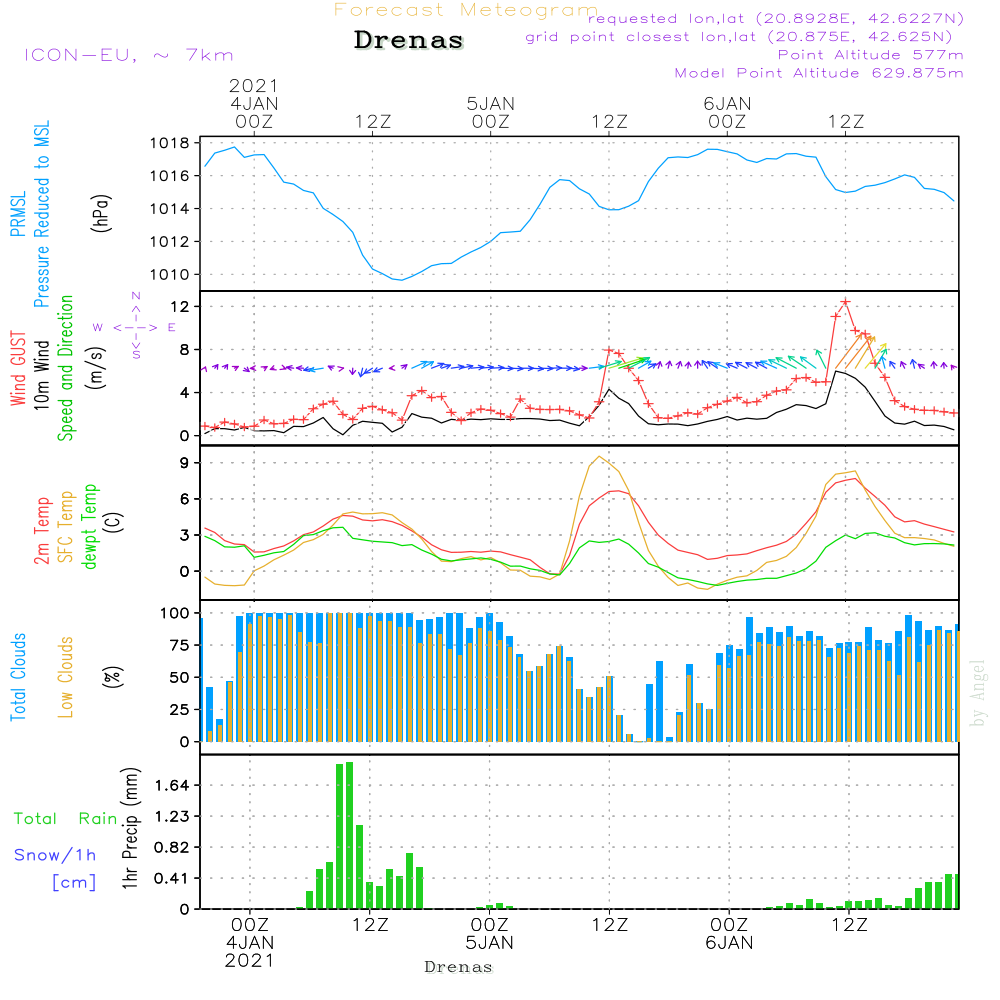Click the 1.64 precipitation tick label
The height and width of the screenshot is (1000, 1000).
pos(172,785)
